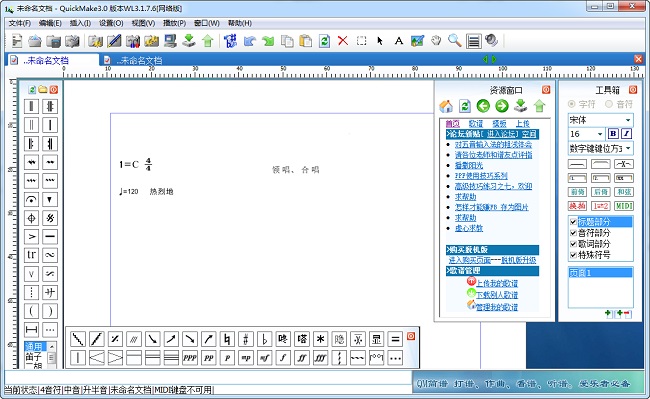Open the 数字键键位方 dropdown

coord(628,148)
